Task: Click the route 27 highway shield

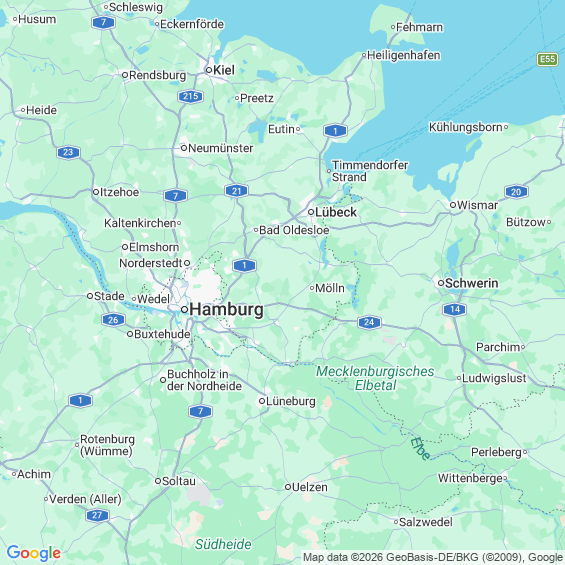Action: click(97, 515)
